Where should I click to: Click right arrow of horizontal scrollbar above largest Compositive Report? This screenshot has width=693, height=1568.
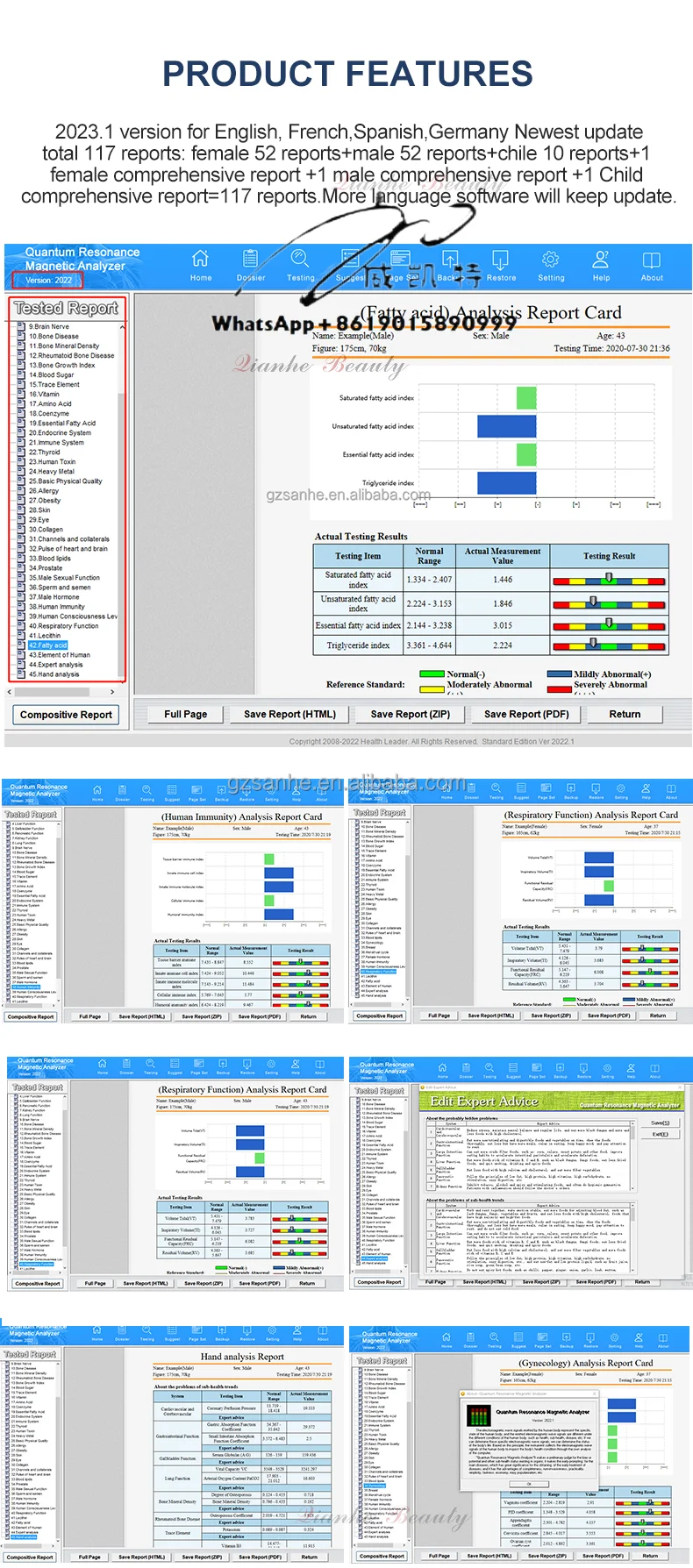pos(111,692)
